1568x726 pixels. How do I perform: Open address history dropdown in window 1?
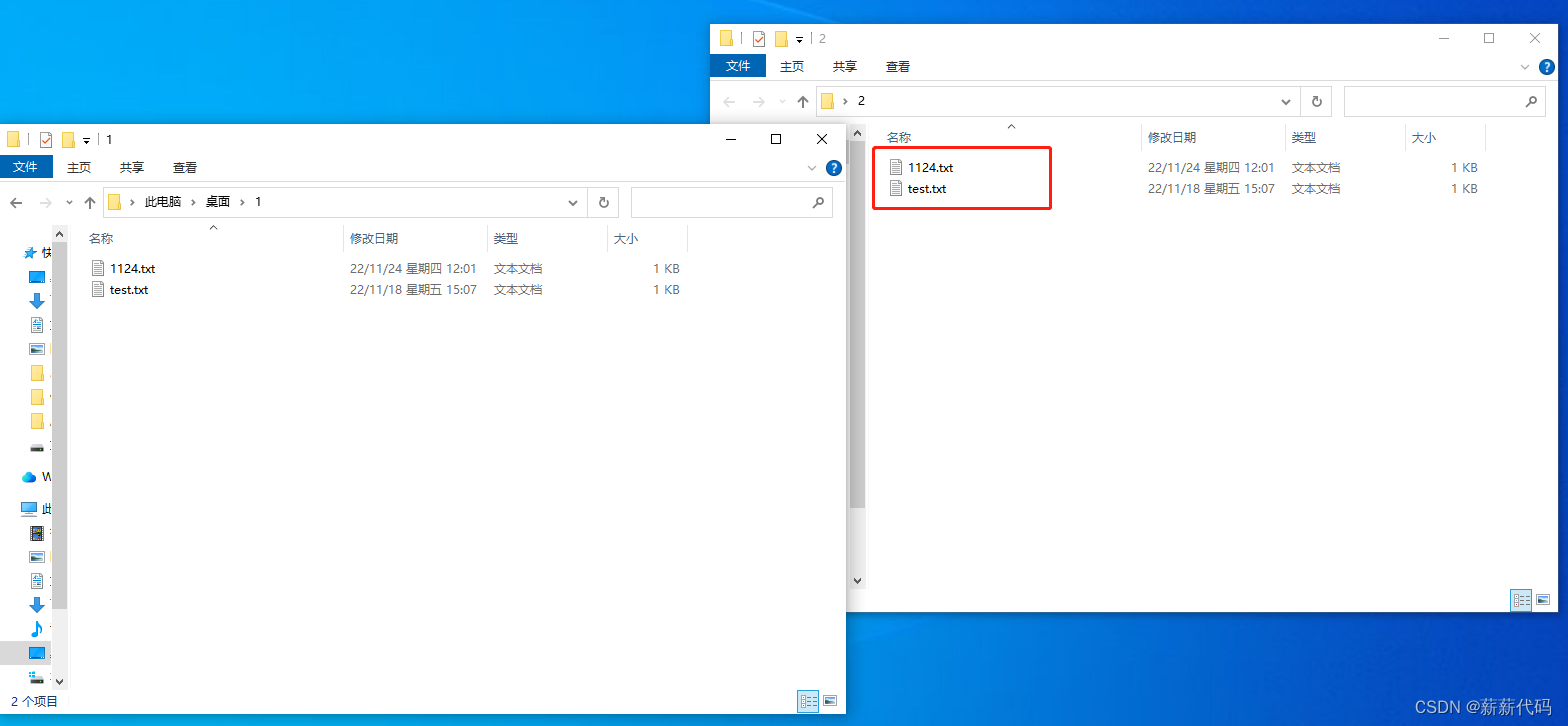coord(573,202)
